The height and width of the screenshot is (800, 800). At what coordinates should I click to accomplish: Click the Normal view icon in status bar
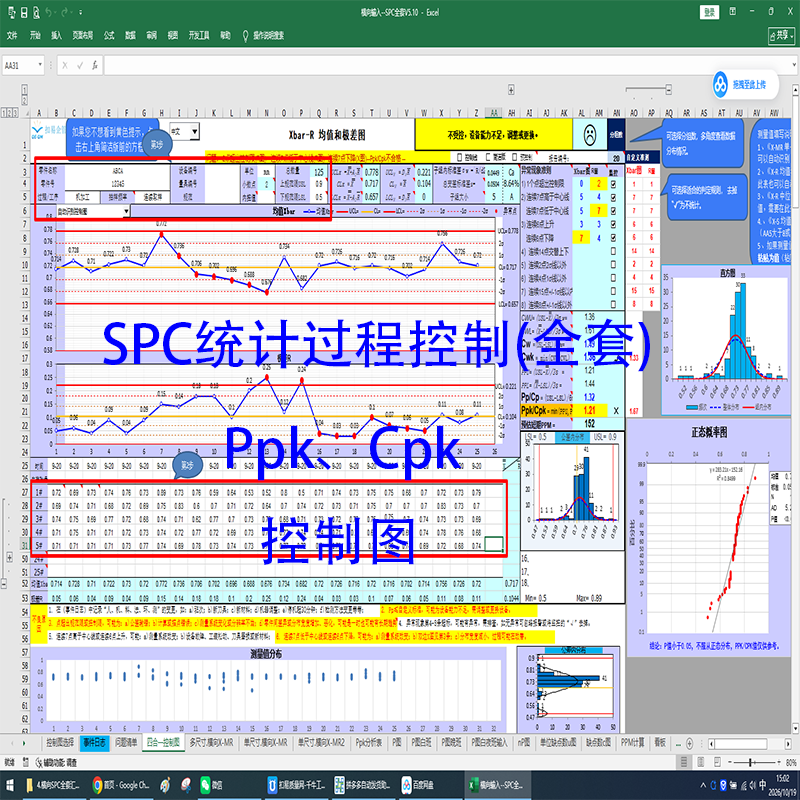tap(684, 763)
